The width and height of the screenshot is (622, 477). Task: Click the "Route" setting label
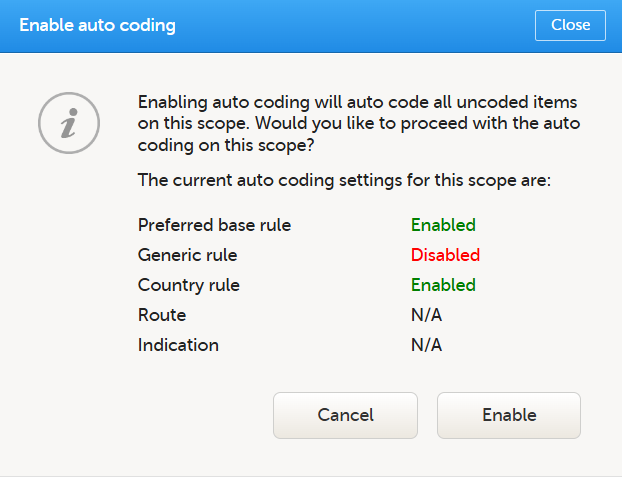pos(162,315)
